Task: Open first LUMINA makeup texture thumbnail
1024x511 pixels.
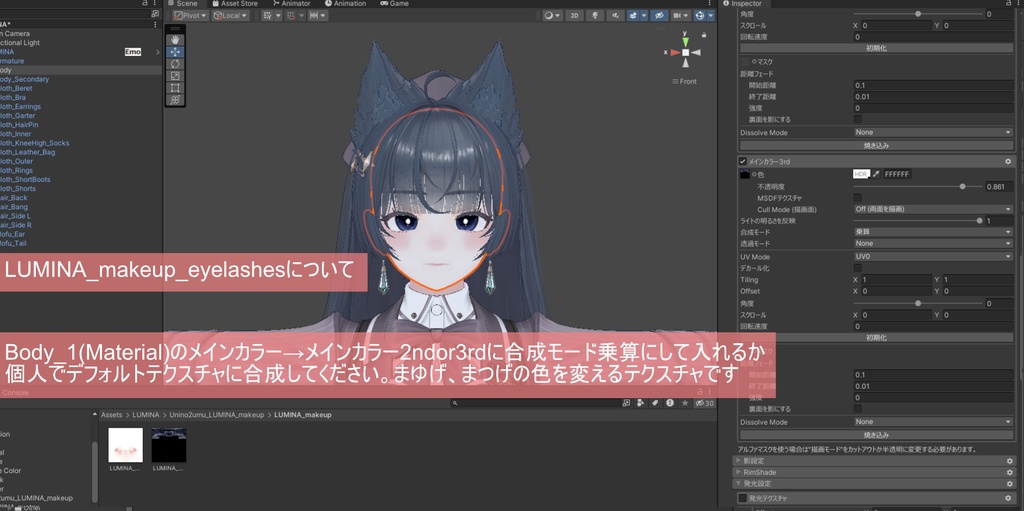Action: 125,446
